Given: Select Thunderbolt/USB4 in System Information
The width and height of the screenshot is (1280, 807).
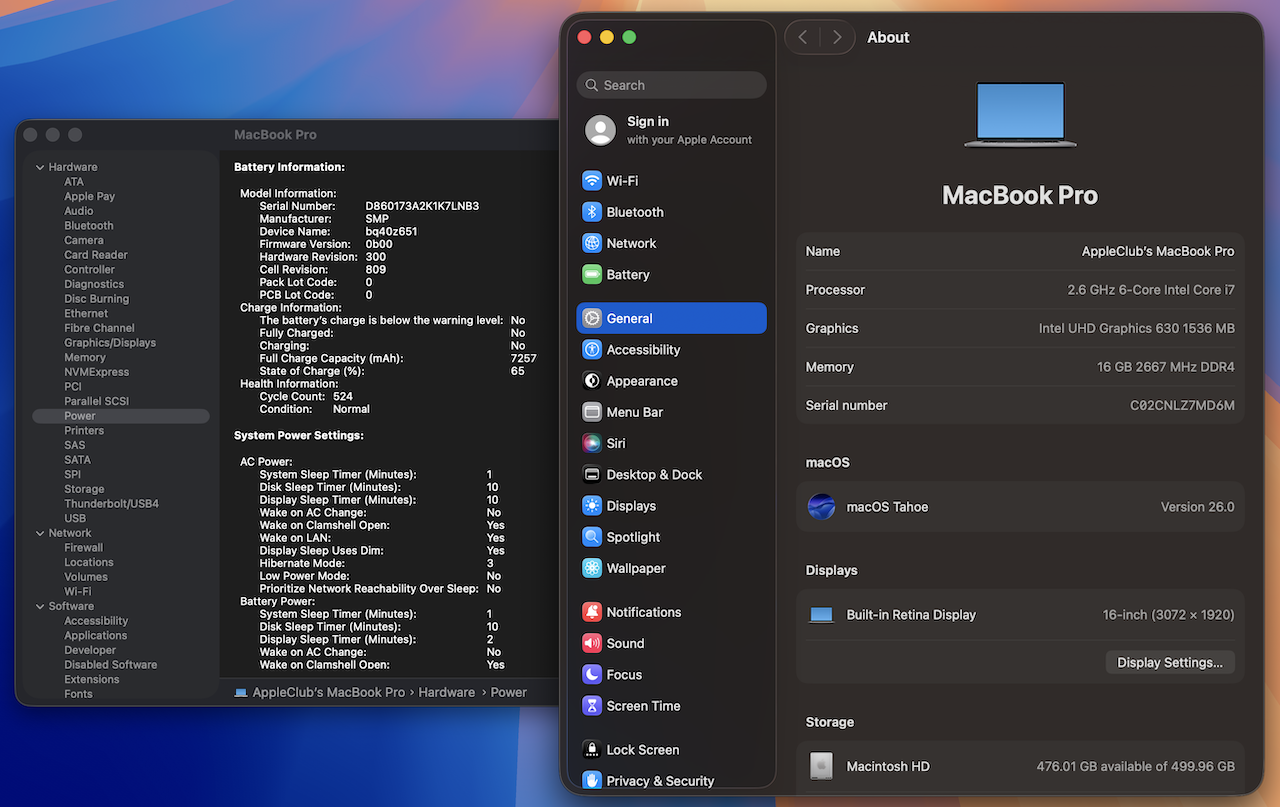Looking at the screenshot, I should pos(111,504).
